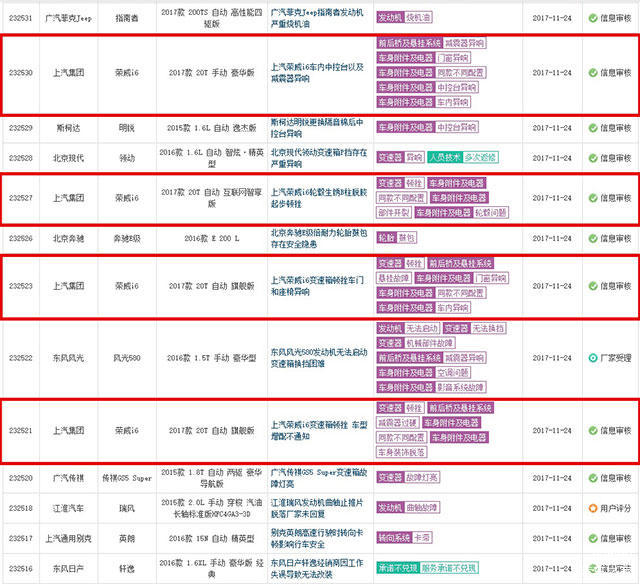
Task: Open complaint 北京奔驰E级倍耐力轮胎鼓包
Action: pos(319,238)
